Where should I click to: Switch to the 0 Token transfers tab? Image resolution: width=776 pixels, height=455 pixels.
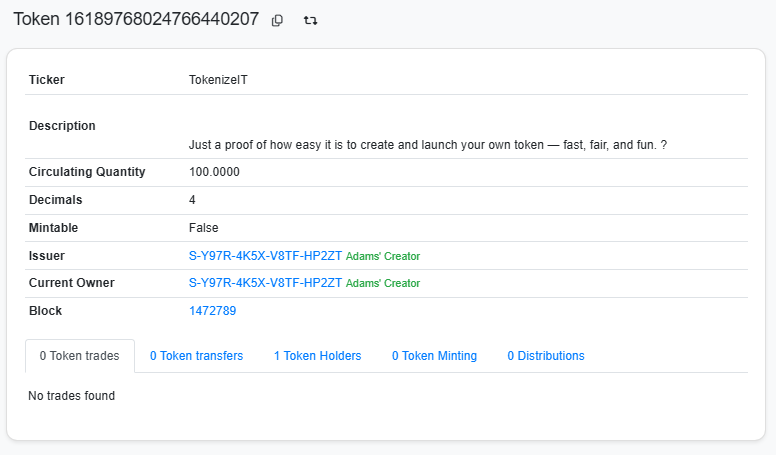point(196,356)
